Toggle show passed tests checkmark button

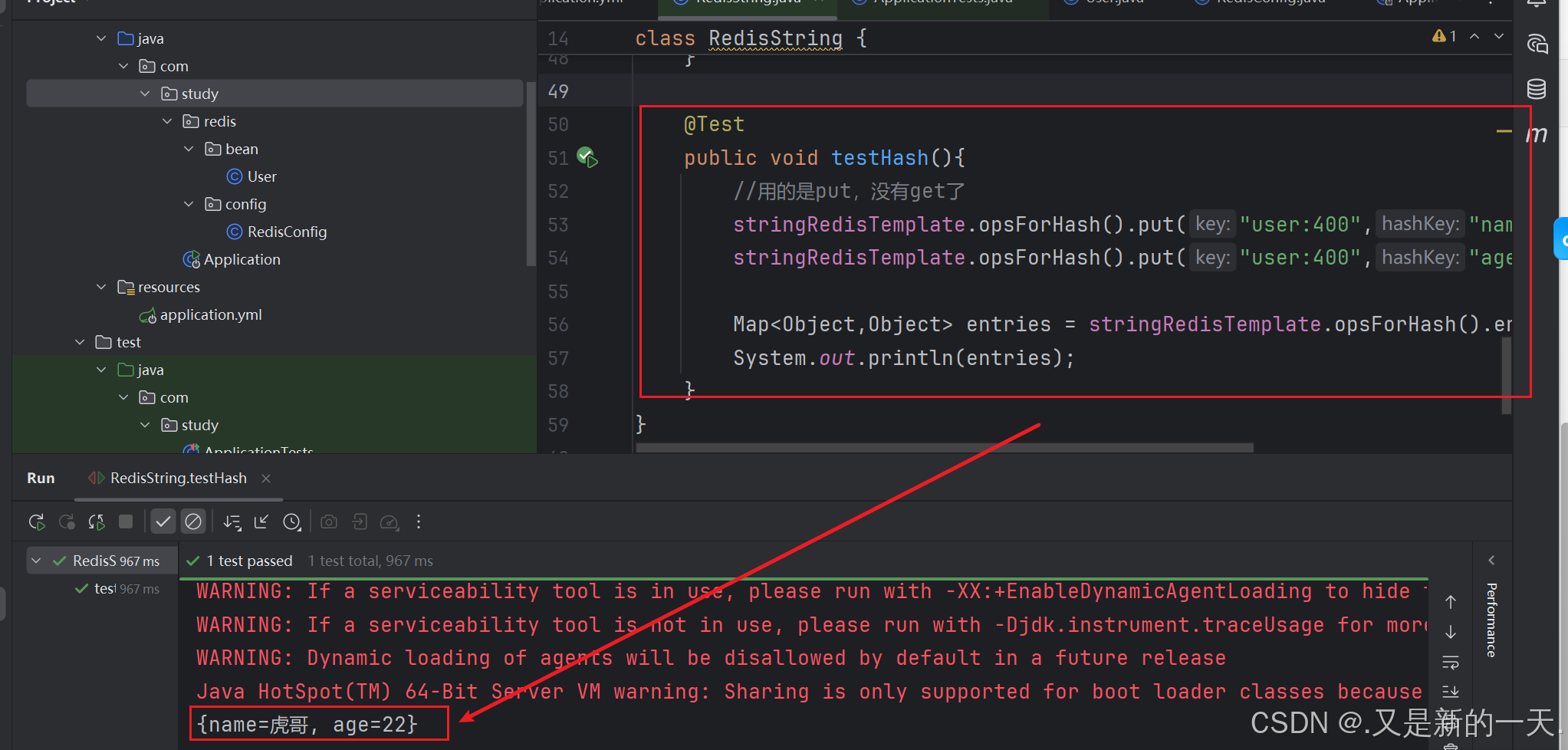pos(163,522)
